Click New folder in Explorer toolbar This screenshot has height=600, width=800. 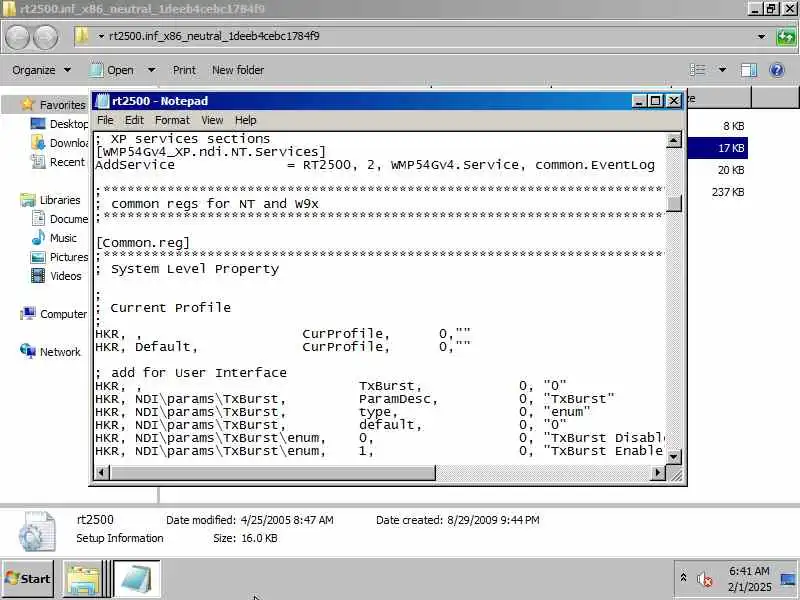point(238,70)
